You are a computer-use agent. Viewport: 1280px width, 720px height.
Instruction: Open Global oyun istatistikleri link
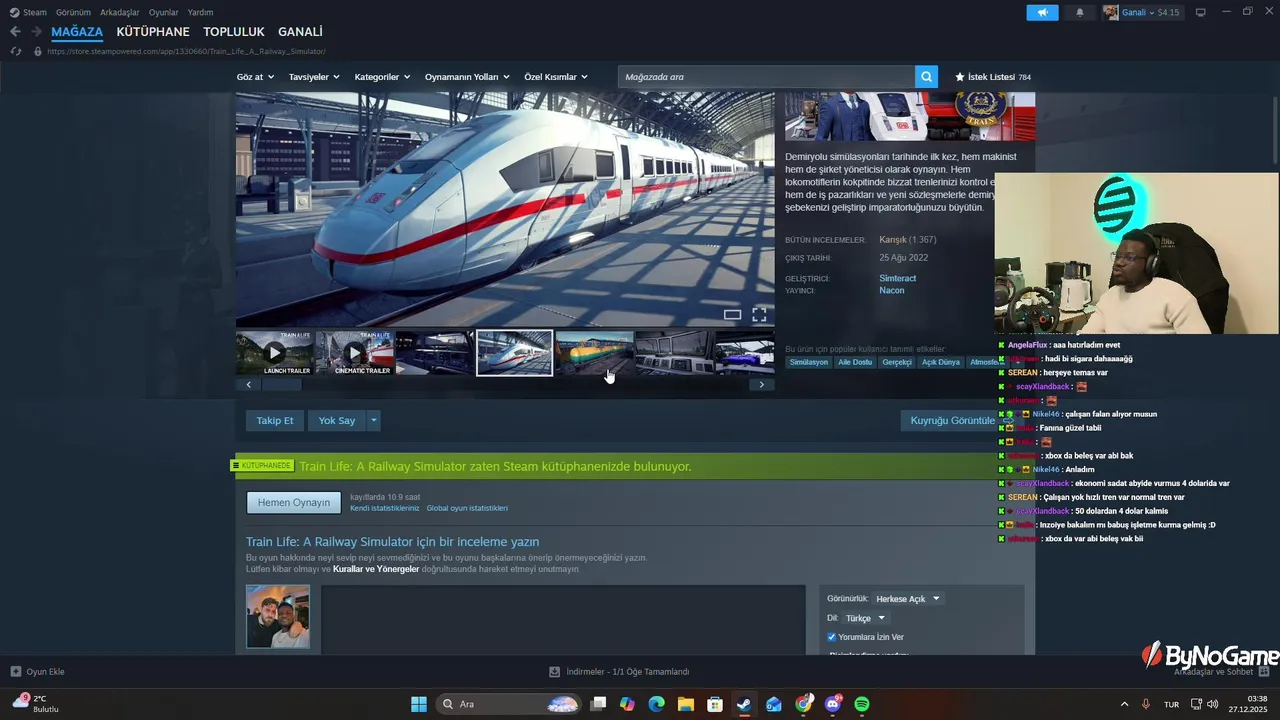pos(467,508)
